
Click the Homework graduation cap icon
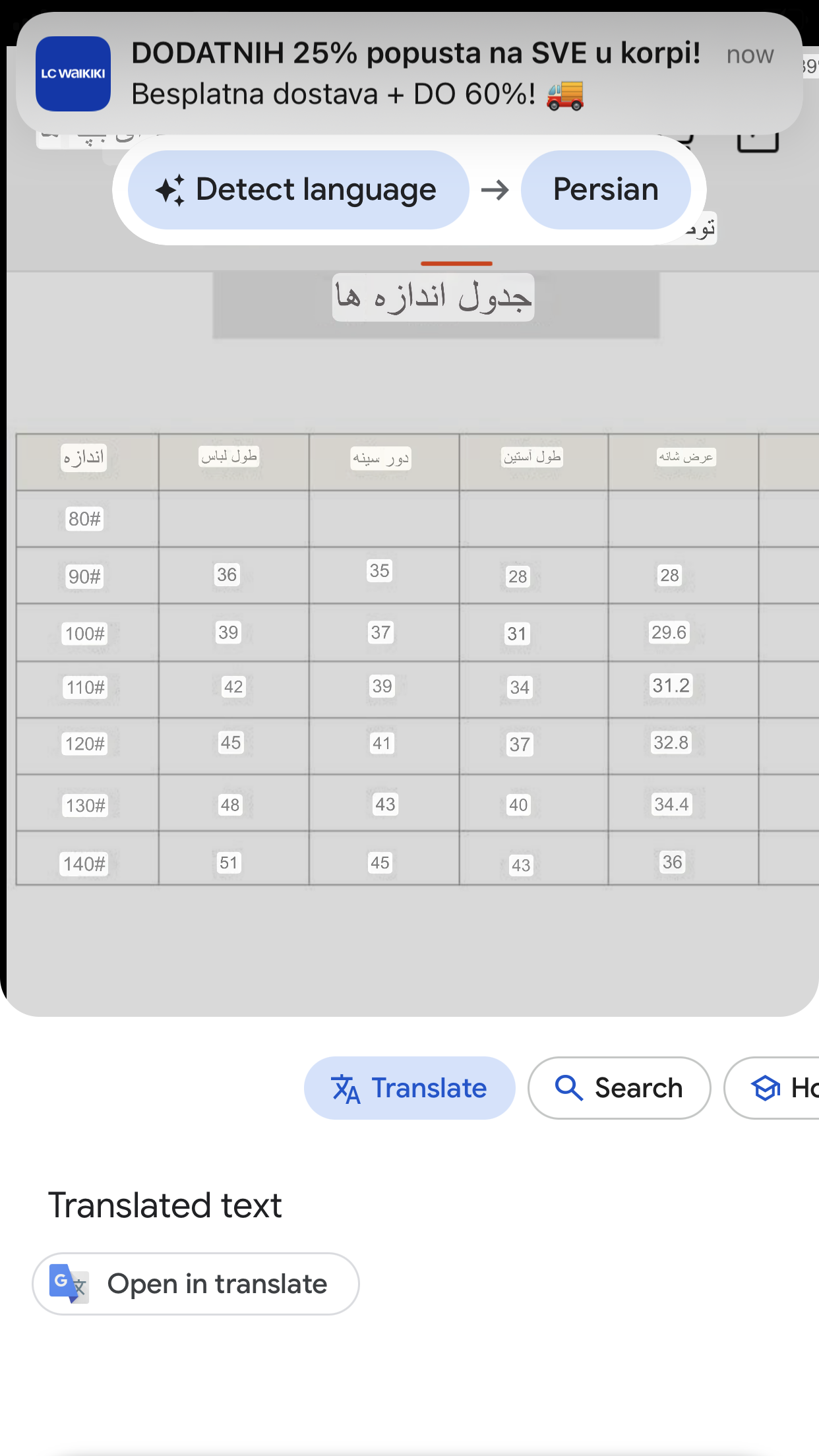point(766,1088)
